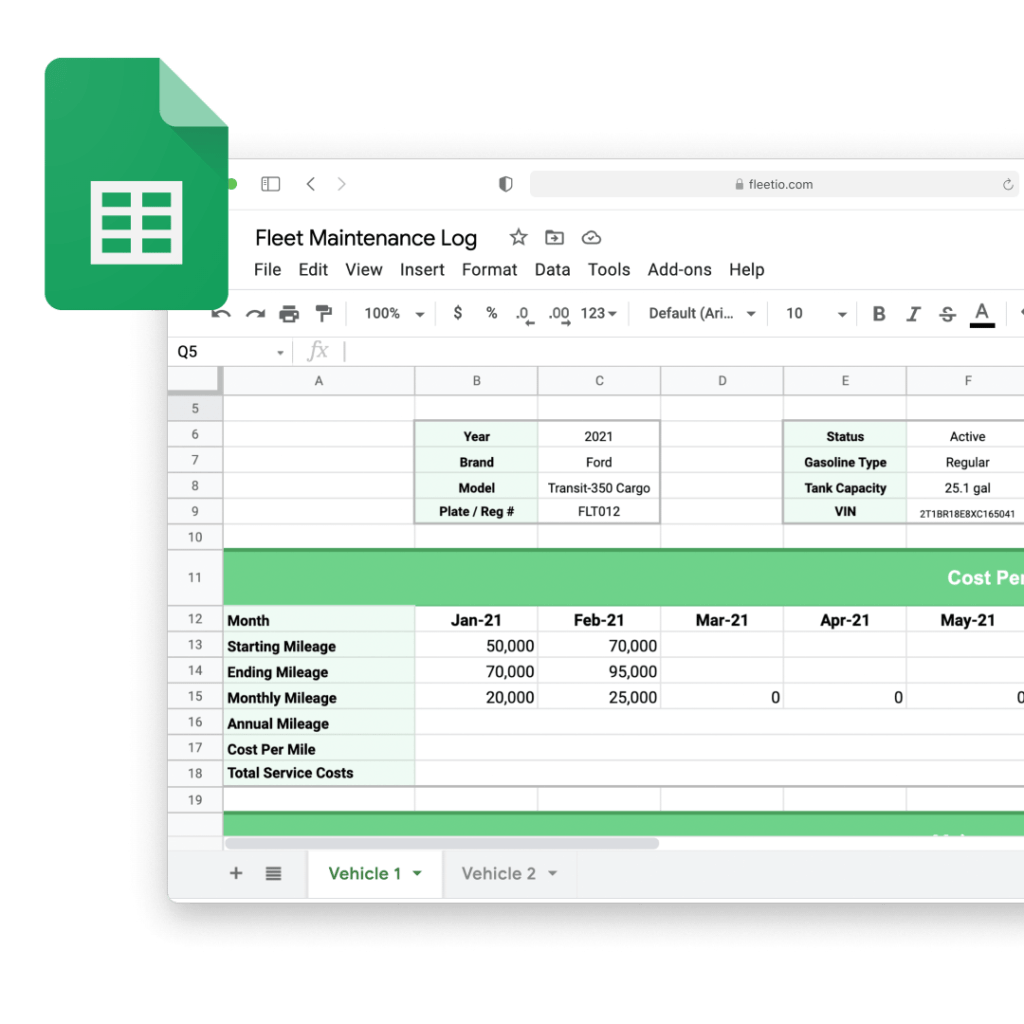Screen dimensions: 1024x1024
Task: Switch to the Vehicle 2 sheet tab
Action: [501, 873]
